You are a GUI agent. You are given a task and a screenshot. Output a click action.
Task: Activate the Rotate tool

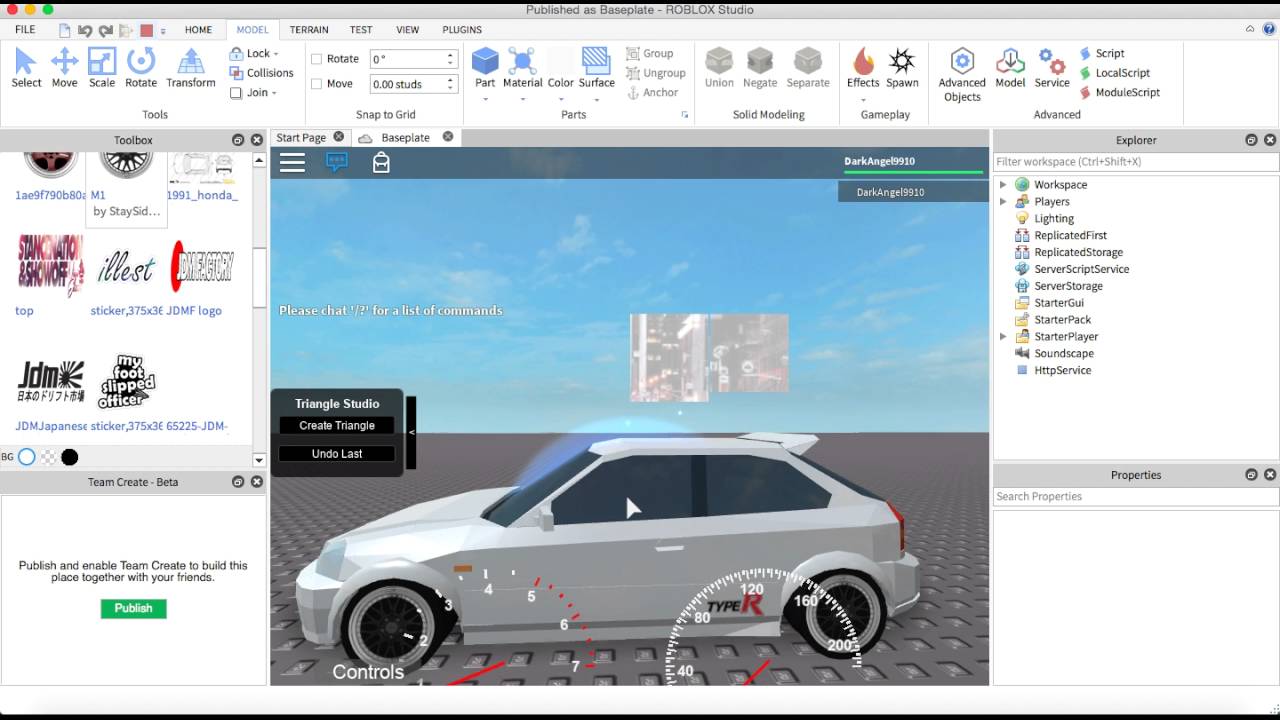[x=141, y=69]
